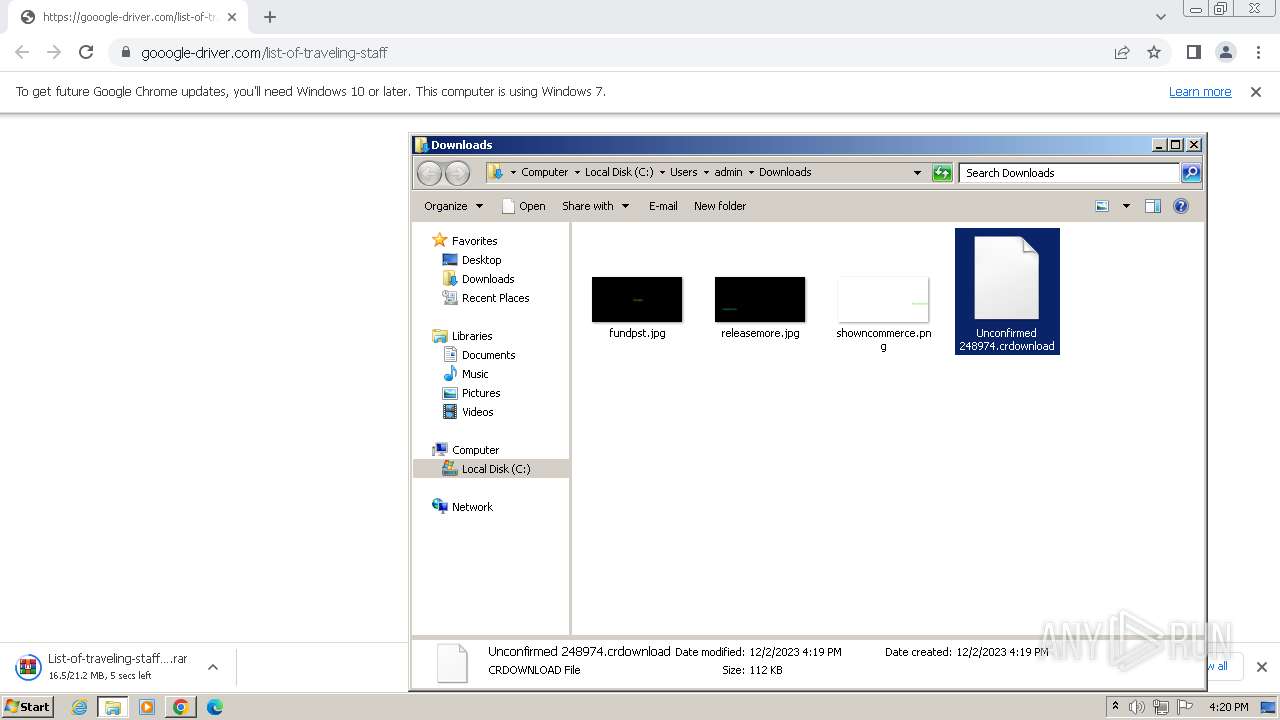Open Windows Explorer taskbar icon
The width and height of the screenshot is (1280, 720).
point(113,707)
